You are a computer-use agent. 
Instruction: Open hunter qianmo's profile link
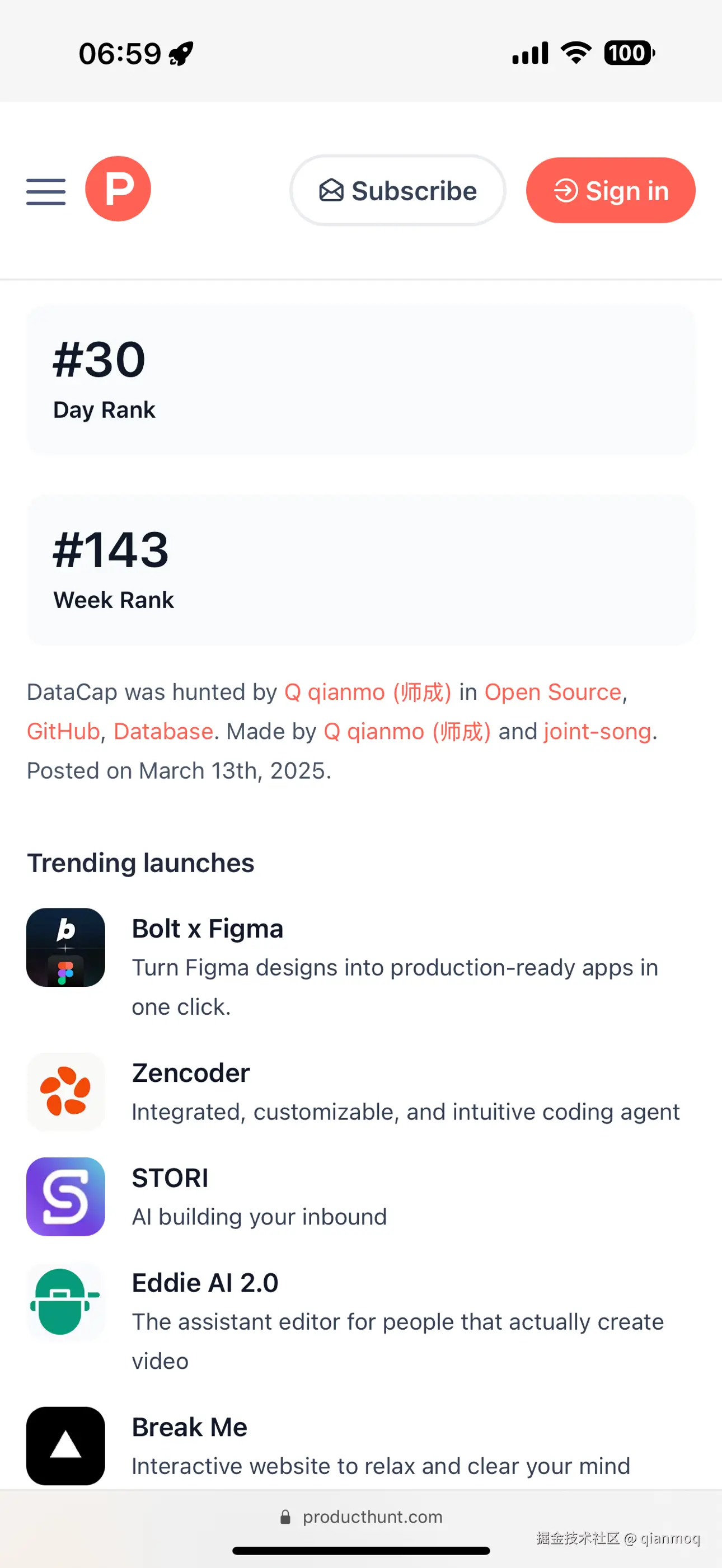click(x=368, y=692)
